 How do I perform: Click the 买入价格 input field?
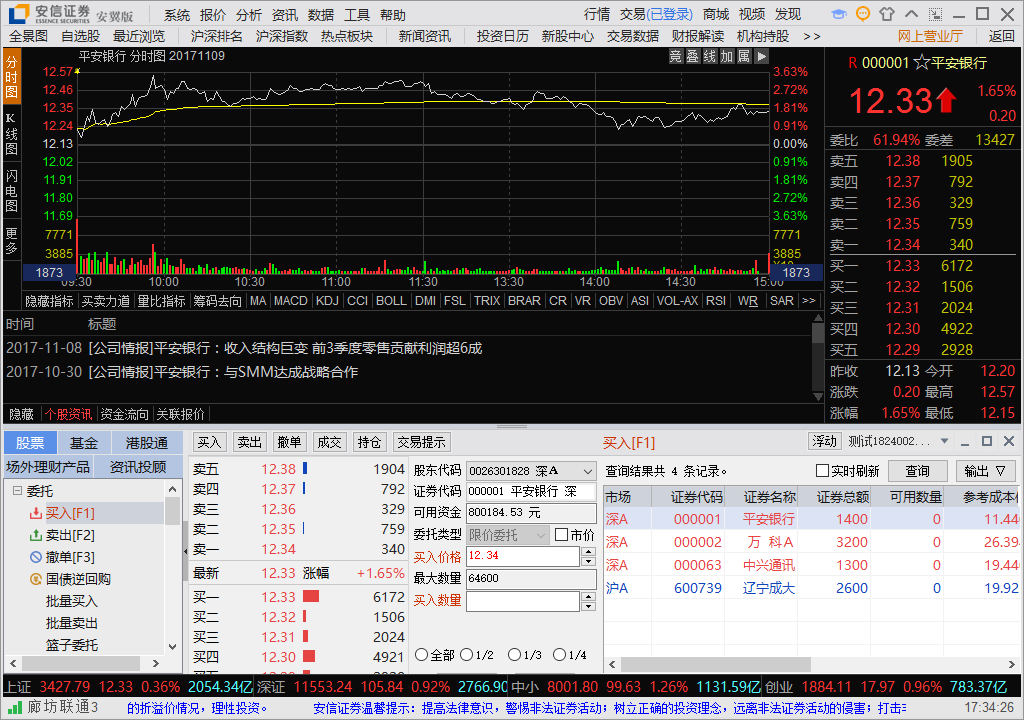click(x=523, y=557)
